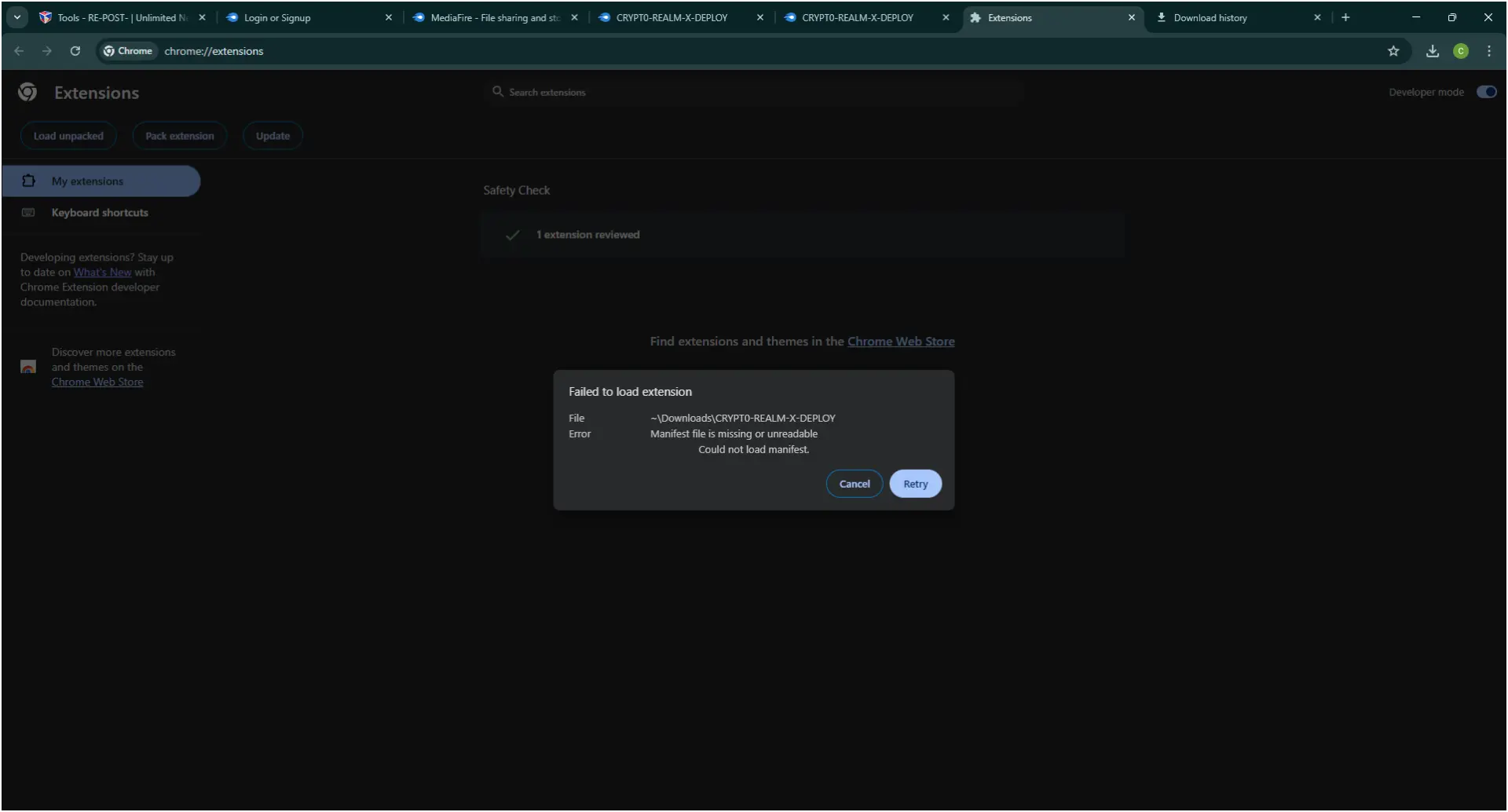Click 'Could not load manifest.' text

coord(753,450)
